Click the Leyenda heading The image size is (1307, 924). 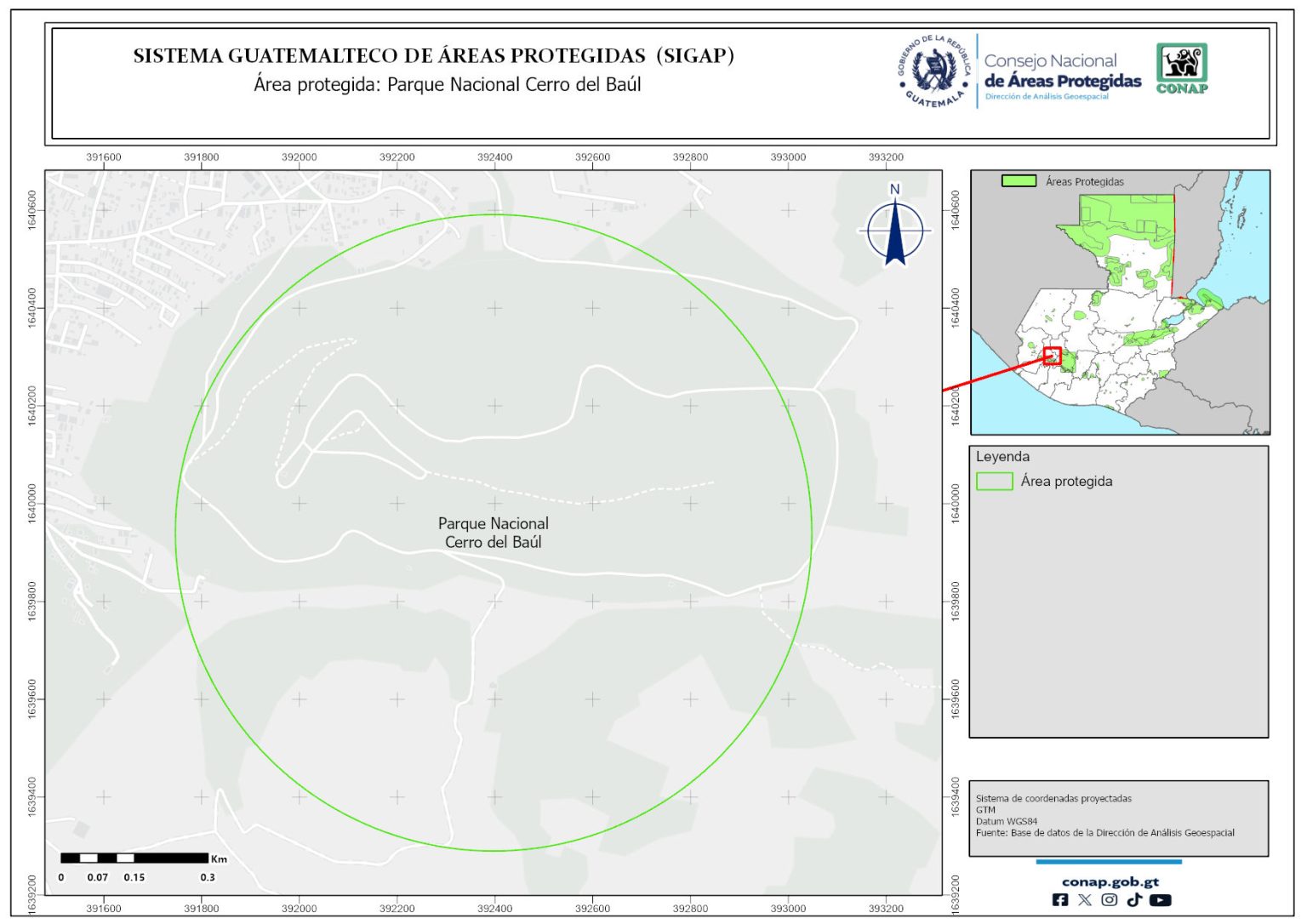pyautogui.click(x=1002, y=457)
